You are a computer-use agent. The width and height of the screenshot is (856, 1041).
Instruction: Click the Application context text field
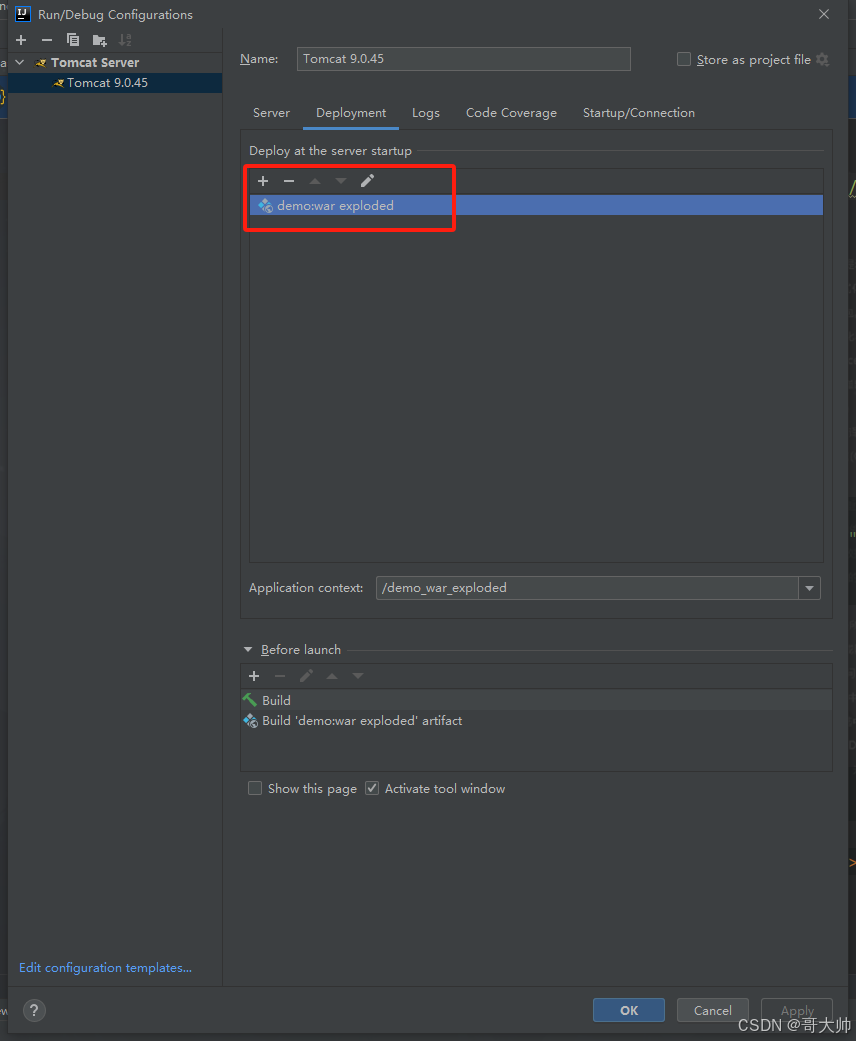(x=587, y=588)
